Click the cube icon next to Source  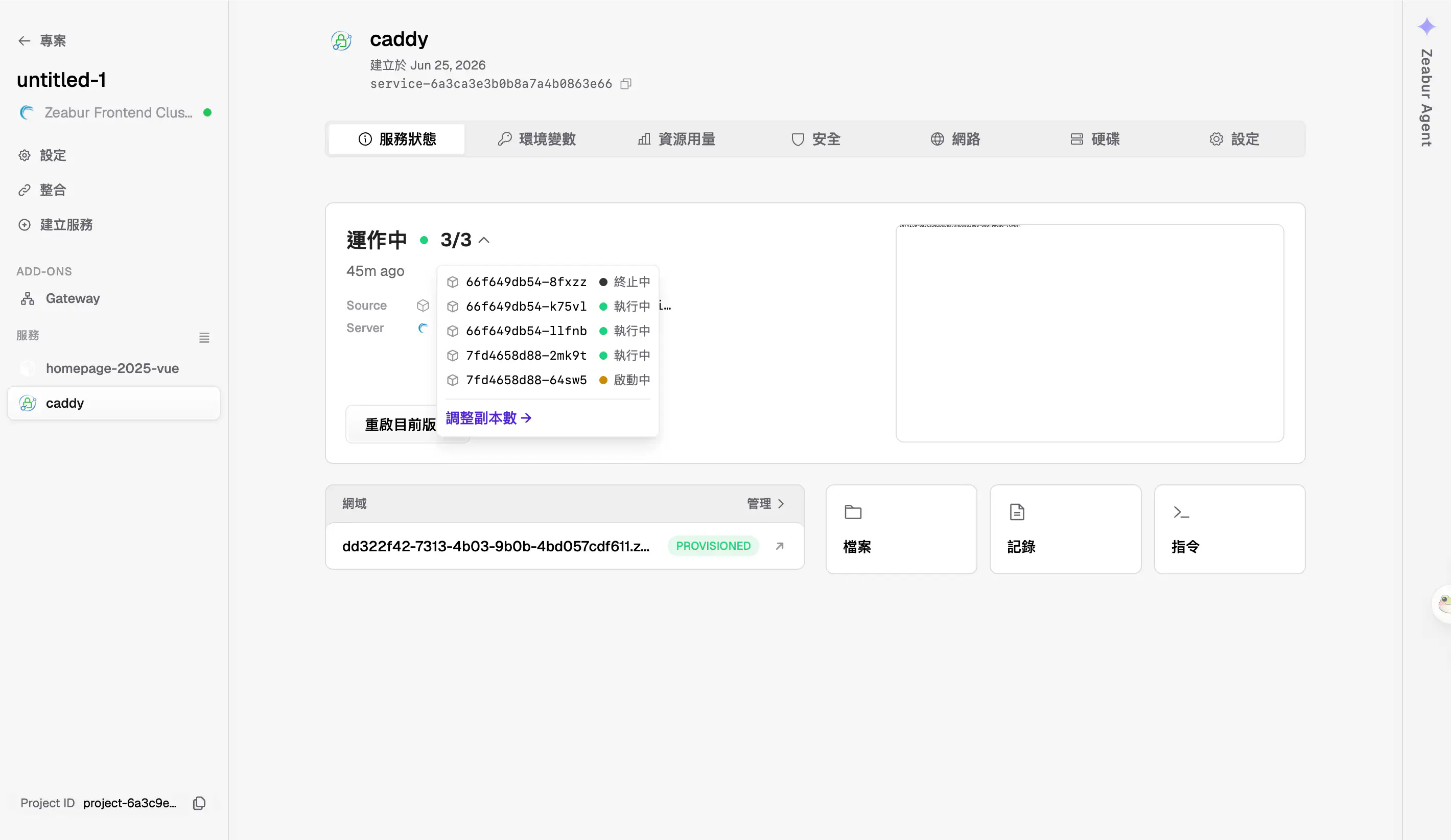point(423,305)
